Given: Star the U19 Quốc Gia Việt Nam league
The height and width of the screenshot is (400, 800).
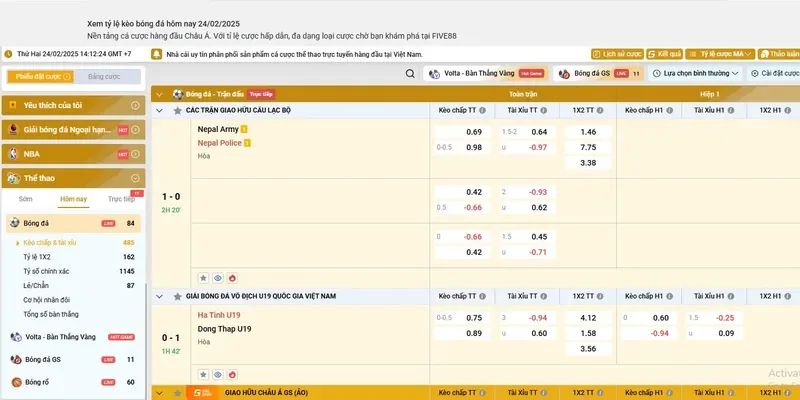Looking at the screenshot, I should pos(176,296).
